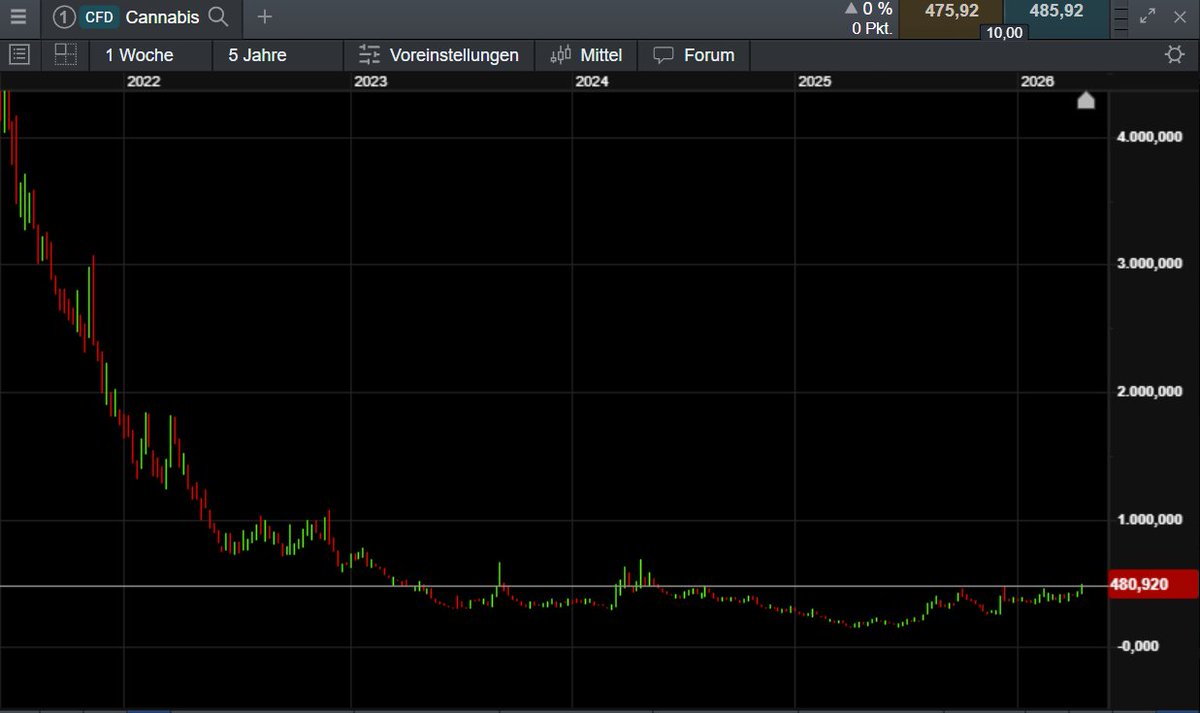
Task: Click the 2024 time axis label
Action: (x=592, y=82)
